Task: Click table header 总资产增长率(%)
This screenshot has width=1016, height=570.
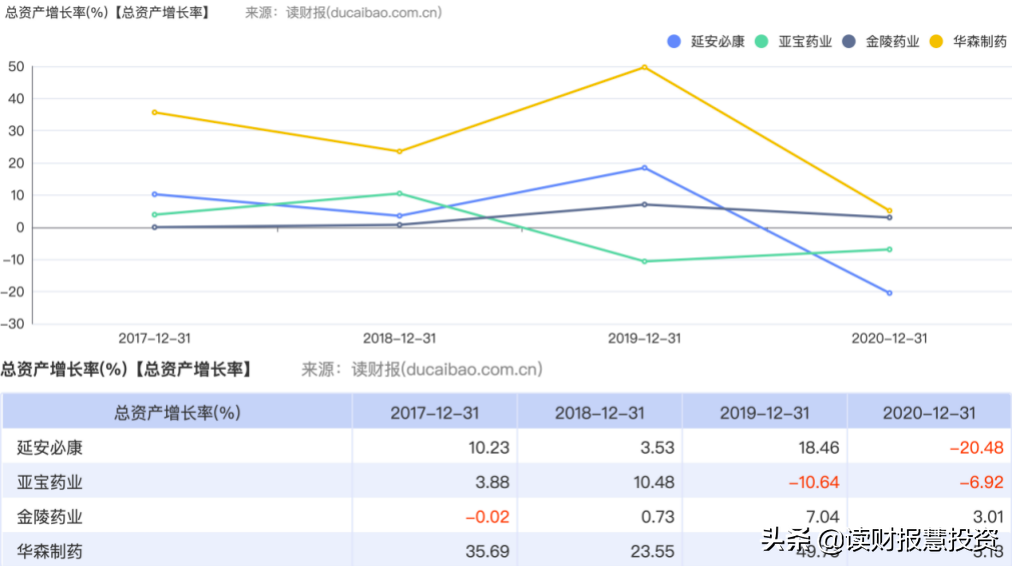Action: pos(177,413)
